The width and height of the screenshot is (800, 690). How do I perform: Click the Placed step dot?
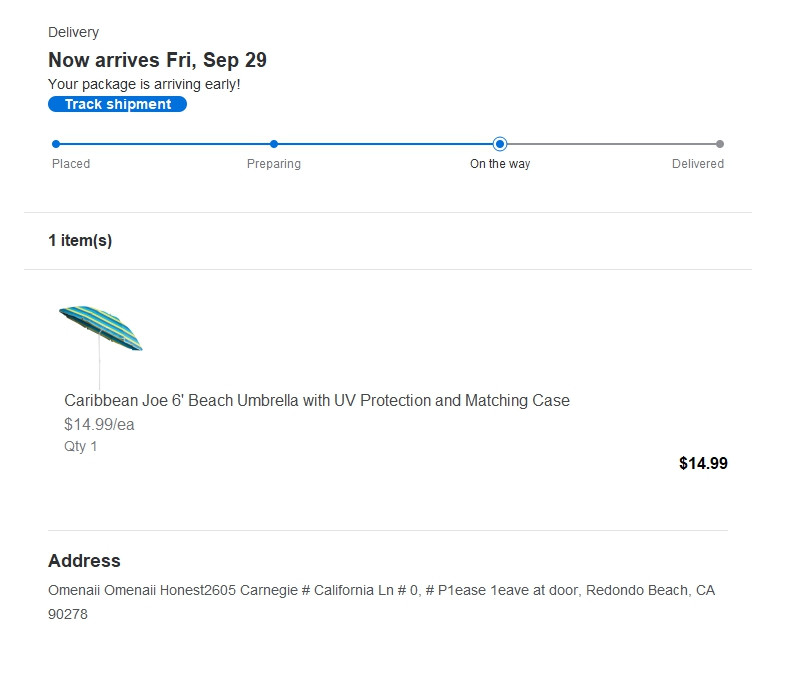point(56,144)
